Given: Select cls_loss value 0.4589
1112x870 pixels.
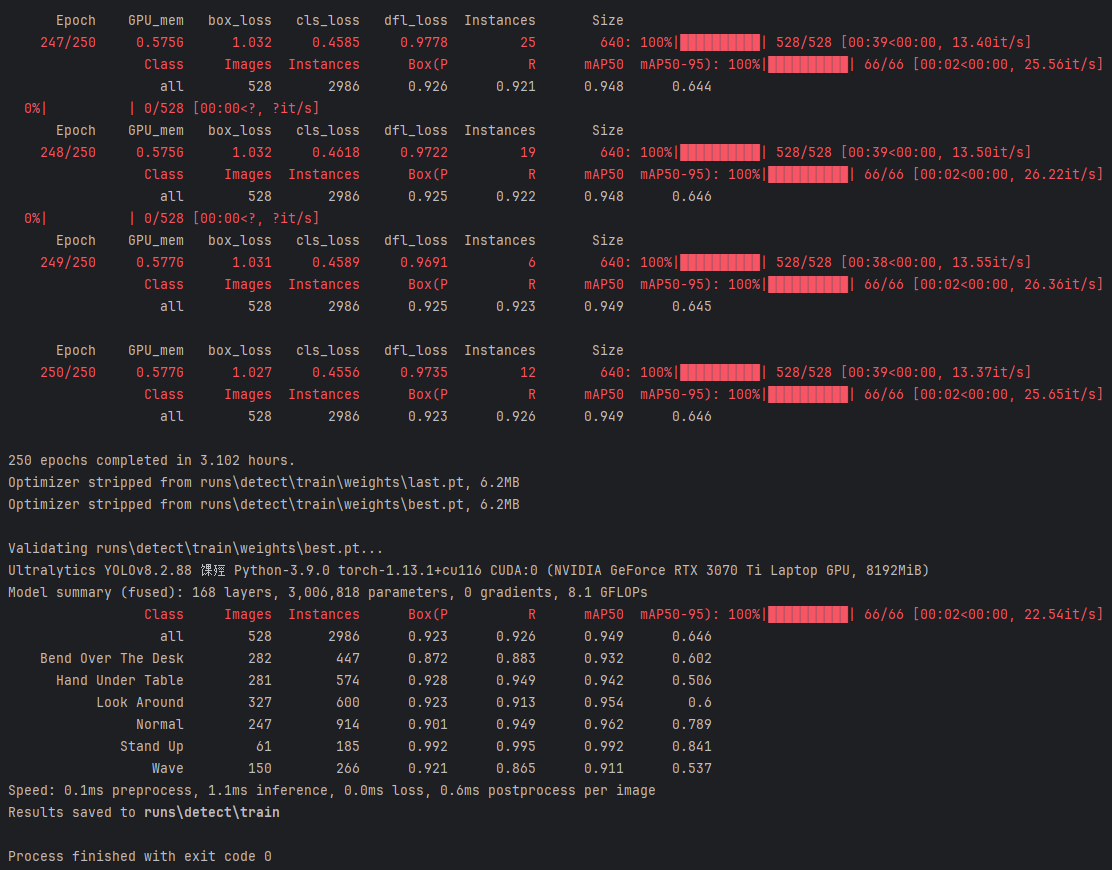Looking at the screenshot, I should coord(336,262).
